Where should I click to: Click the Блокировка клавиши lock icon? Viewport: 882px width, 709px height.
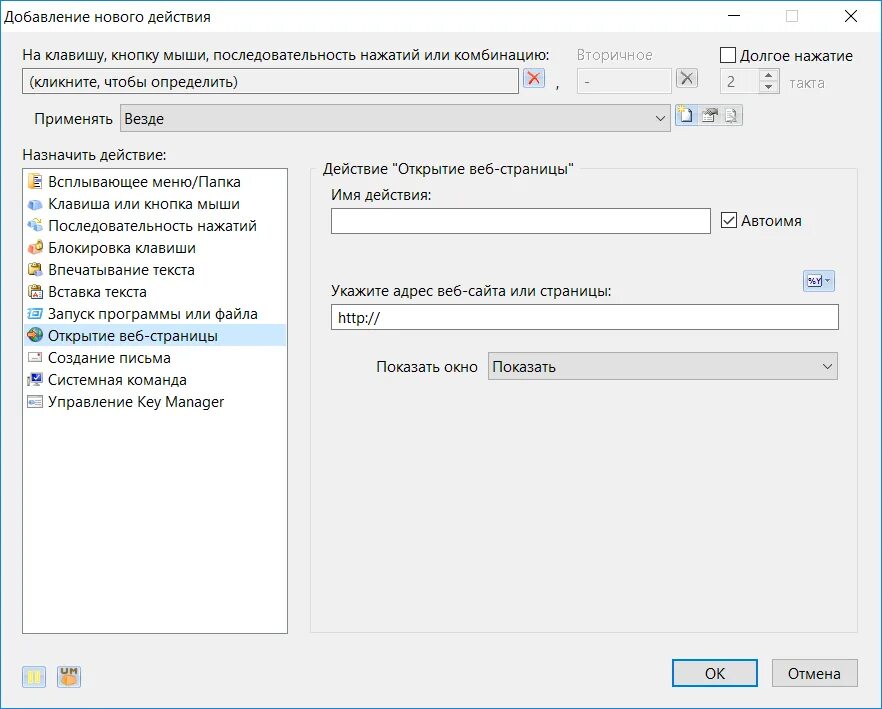[x=35, y=248]
